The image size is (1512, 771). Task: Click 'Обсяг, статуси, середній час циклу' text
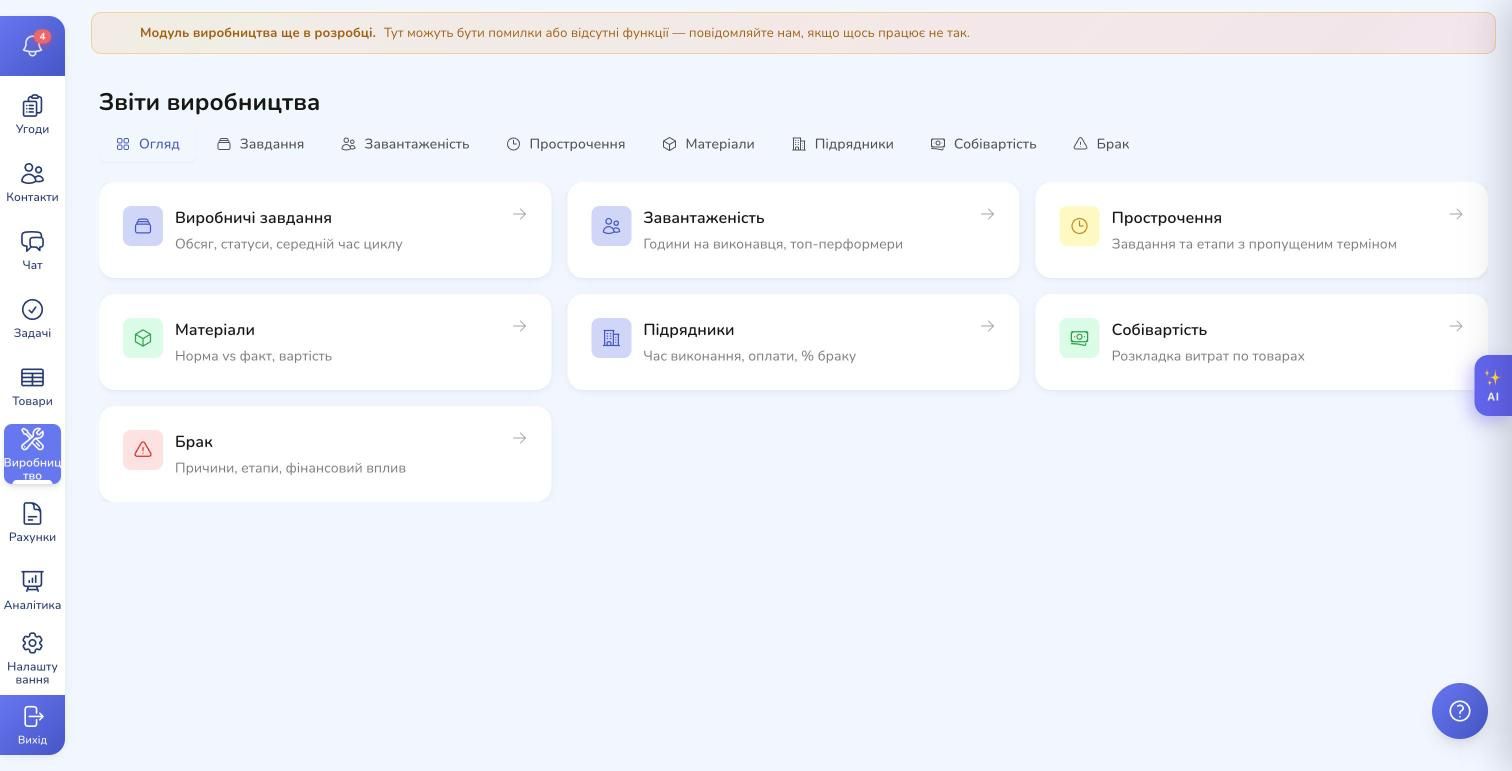289,244
